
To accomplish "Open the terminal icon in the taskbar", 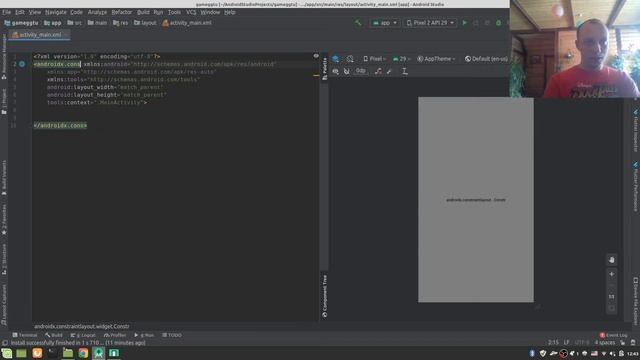I will [x=52, y=353].
